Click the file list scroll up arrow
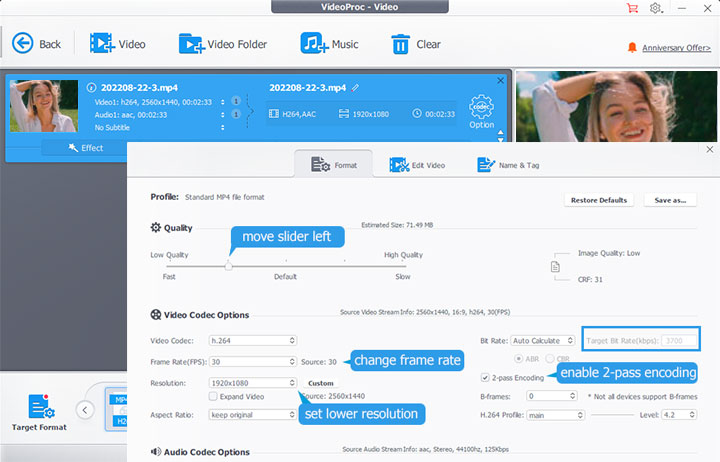 (x=501, y=133)
